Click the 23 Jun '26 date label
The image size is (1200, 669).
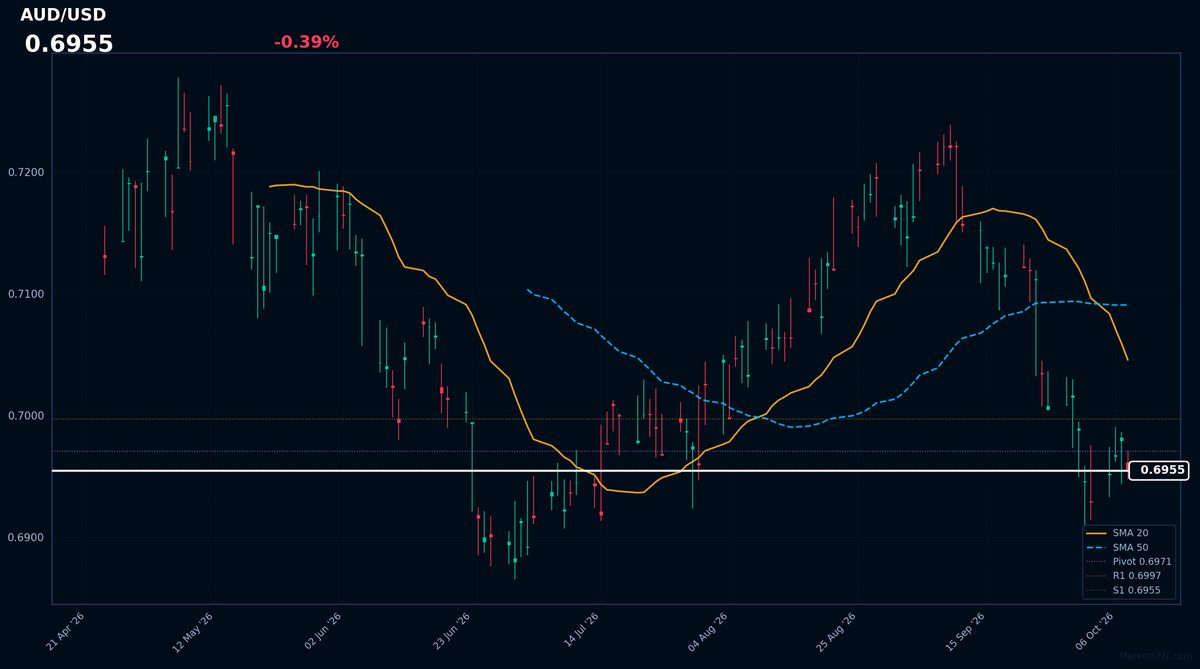pos(452,633)
